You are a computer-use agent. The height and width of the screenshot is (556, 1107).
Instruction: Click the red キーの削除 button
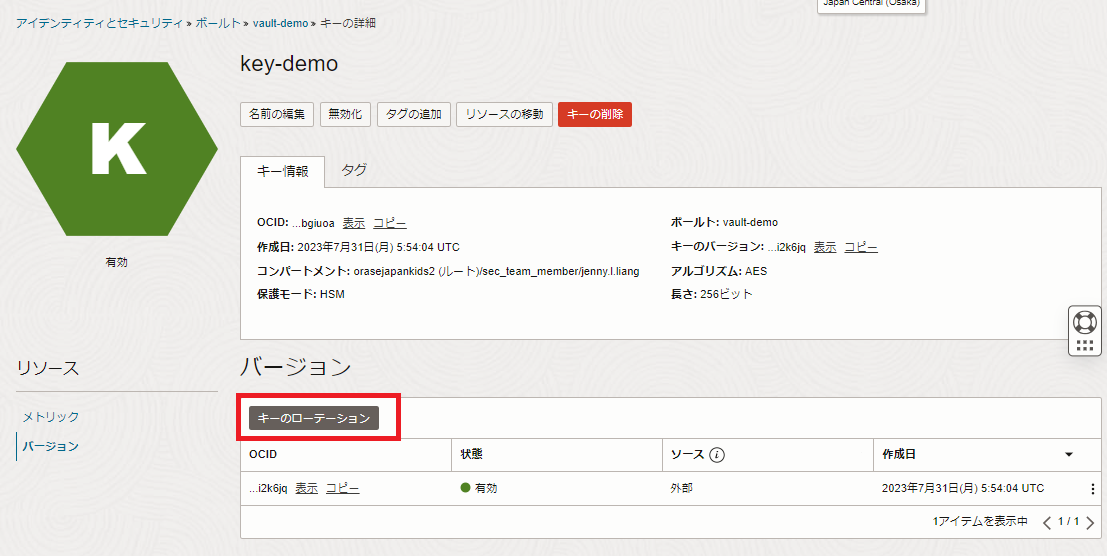[x=595, y=114]
